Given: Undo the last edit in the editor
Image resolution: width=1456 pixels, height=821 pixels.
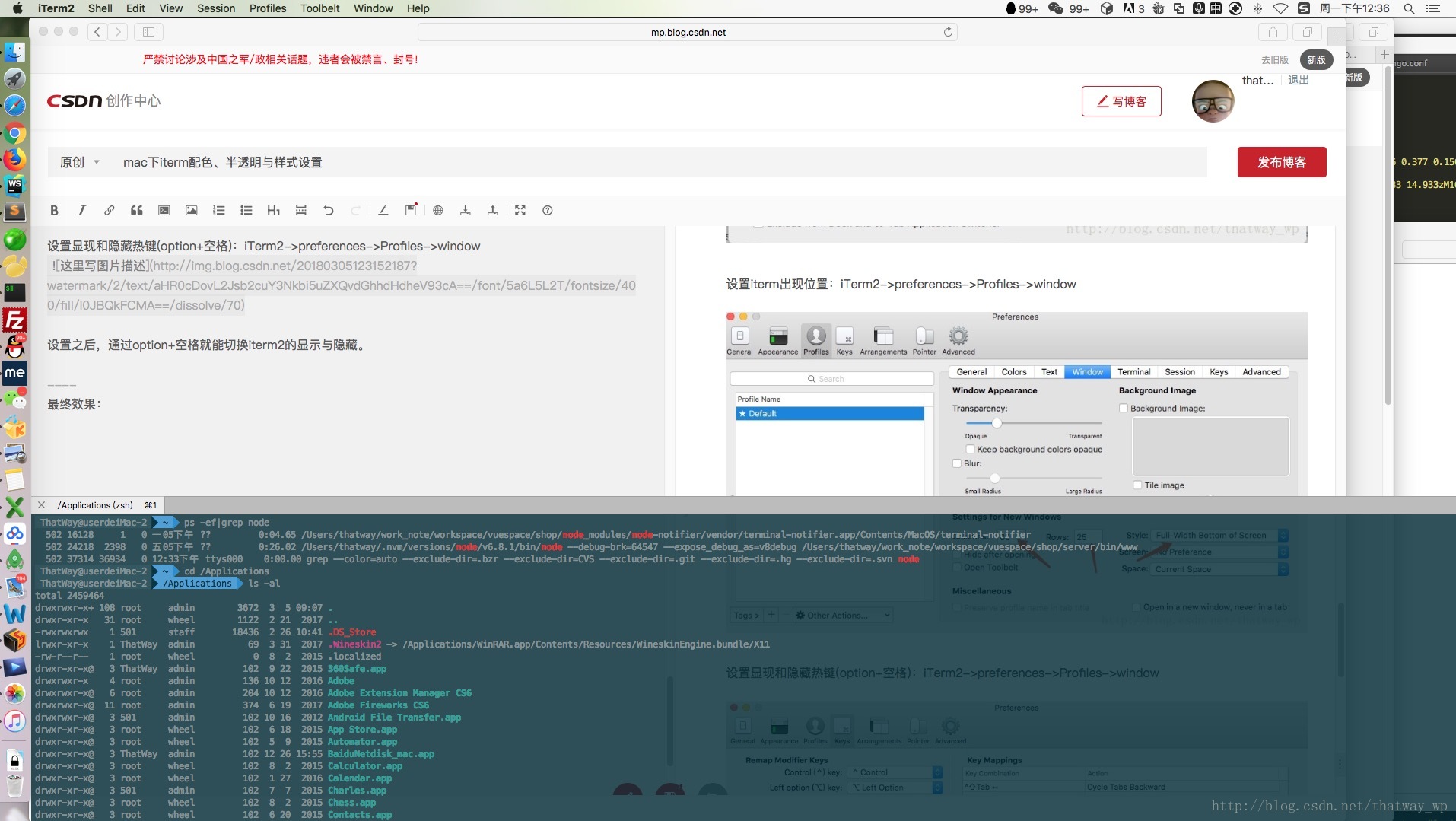Looking at the screenshot, I should [328, 211].
